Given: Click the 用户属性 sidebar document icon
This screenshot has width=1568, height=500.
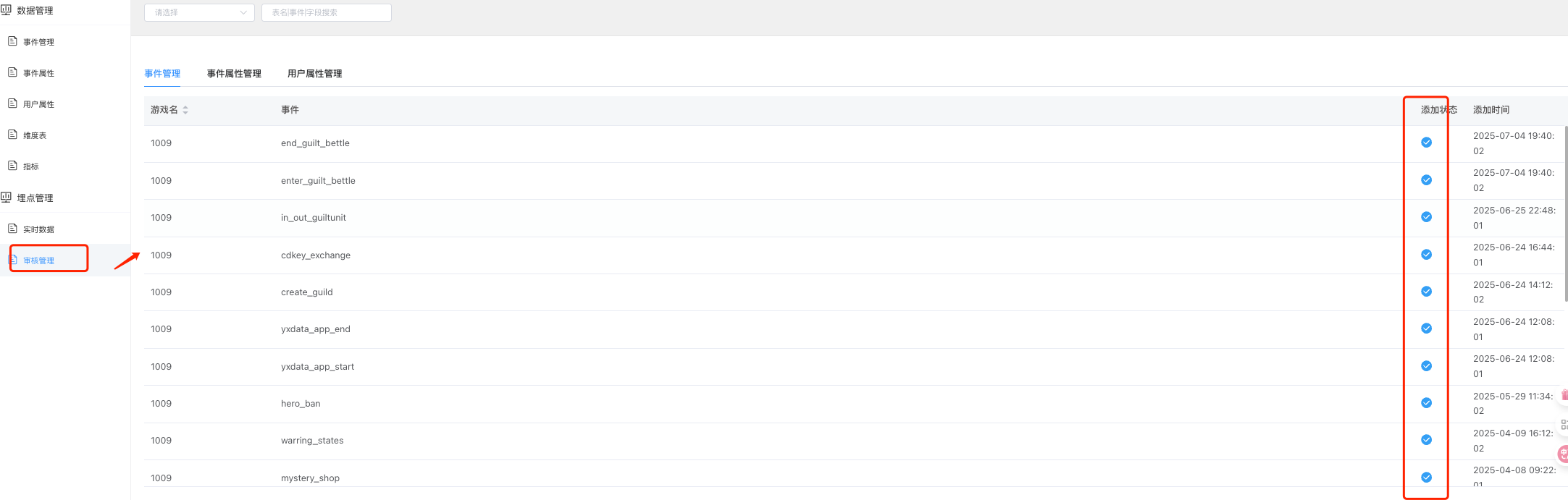Looking at the screenshot, I should coord(12,103).
